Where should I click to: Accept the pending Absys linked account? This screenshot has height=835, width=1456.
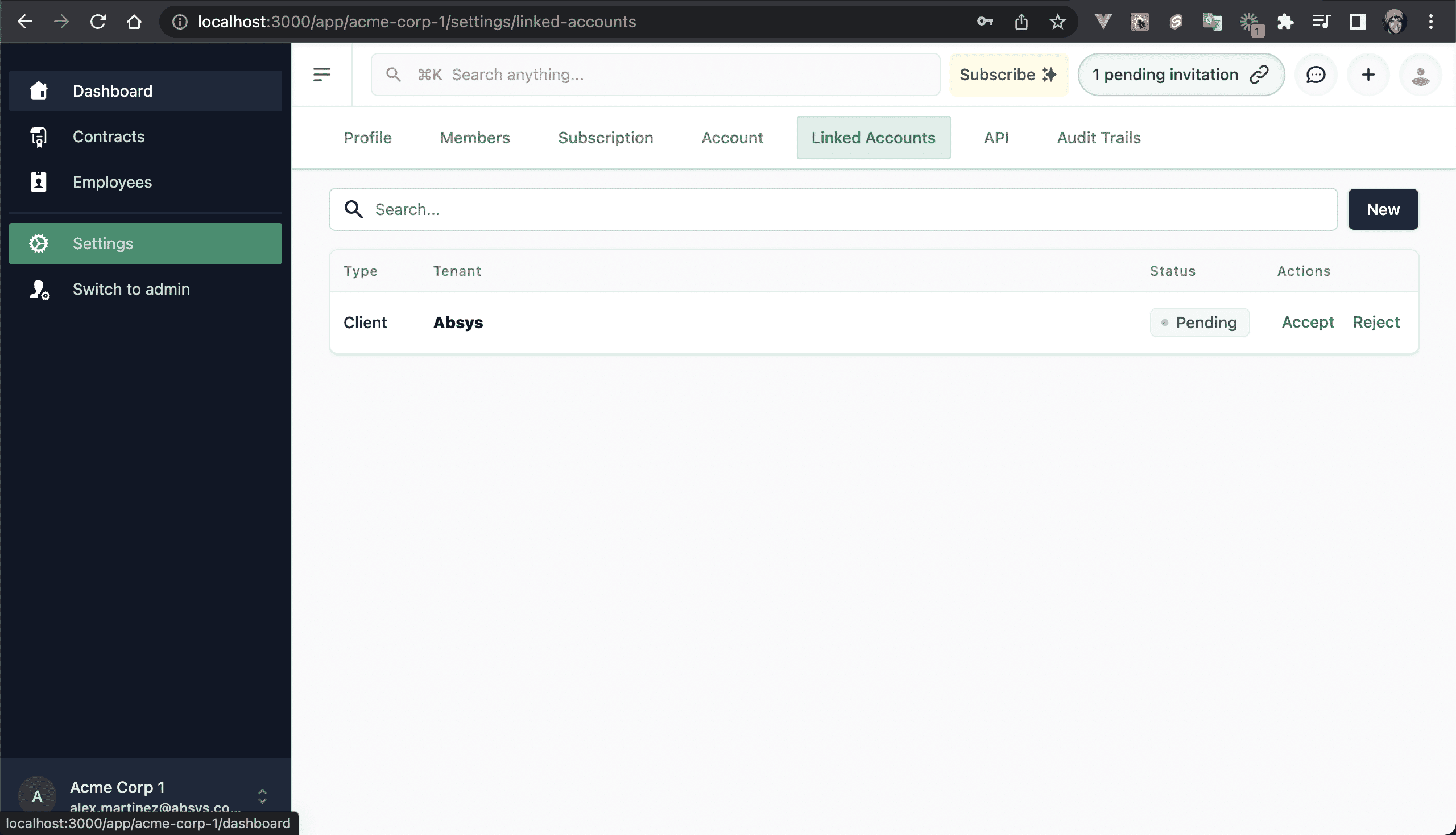point(1308,321)
